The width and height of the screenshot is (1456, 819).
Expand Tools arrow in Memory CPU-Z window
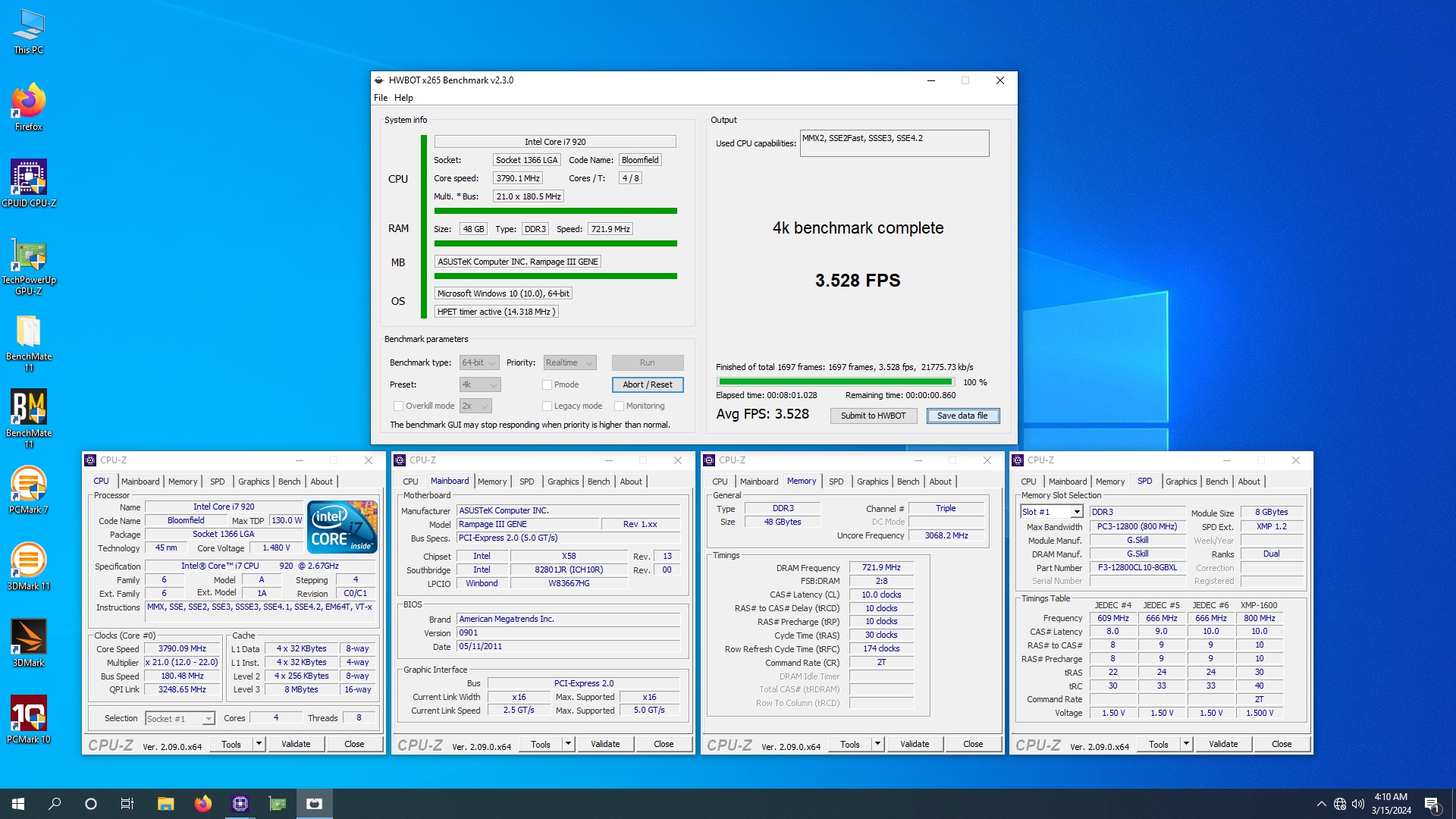877,745
